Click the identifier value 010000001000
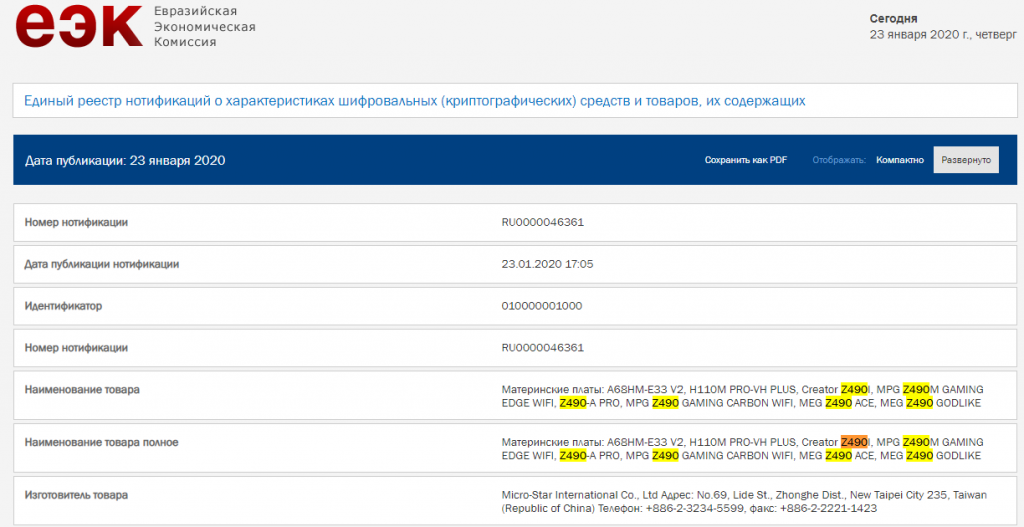The image size is (1024, 527). click(x=541, y=306)
